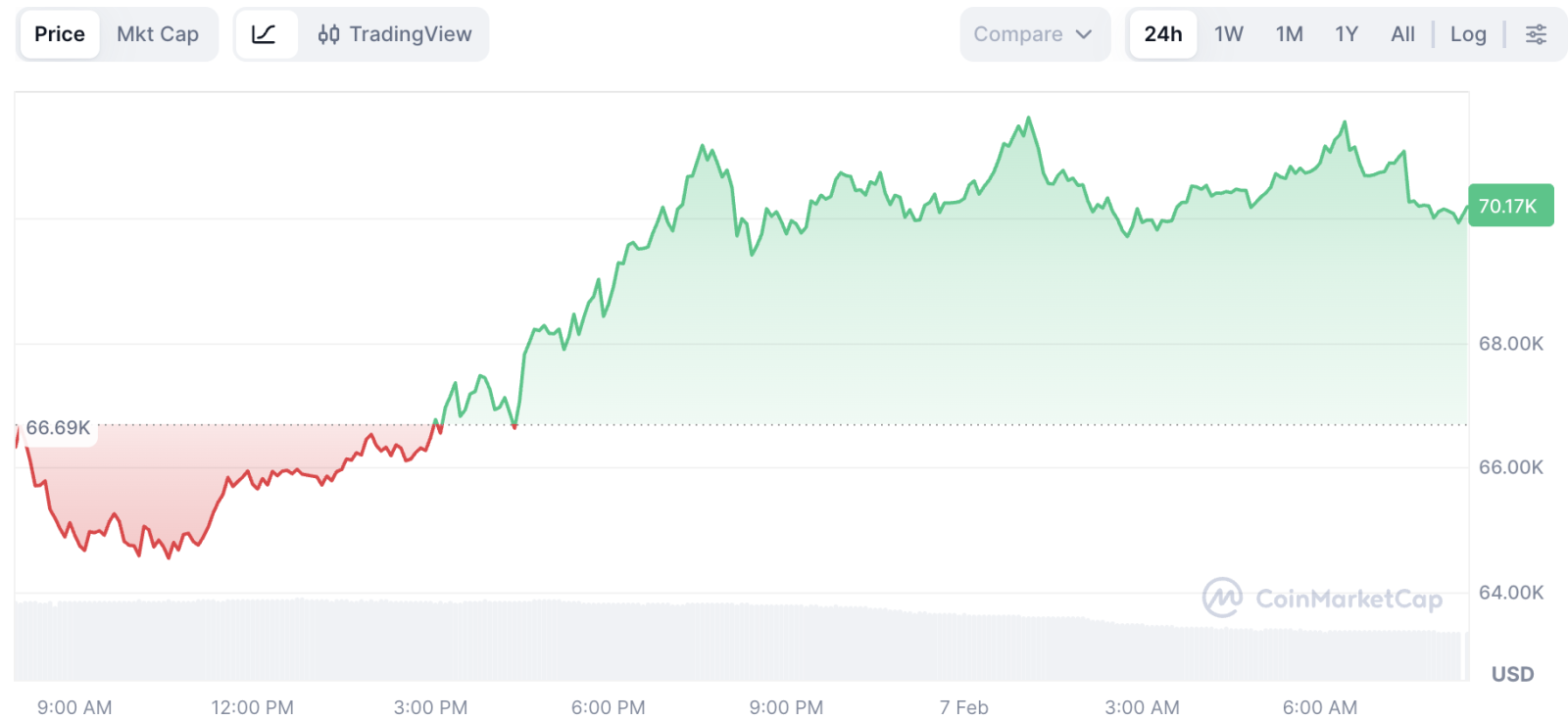Click the 70.17K current price tag

coord(1509,206)
